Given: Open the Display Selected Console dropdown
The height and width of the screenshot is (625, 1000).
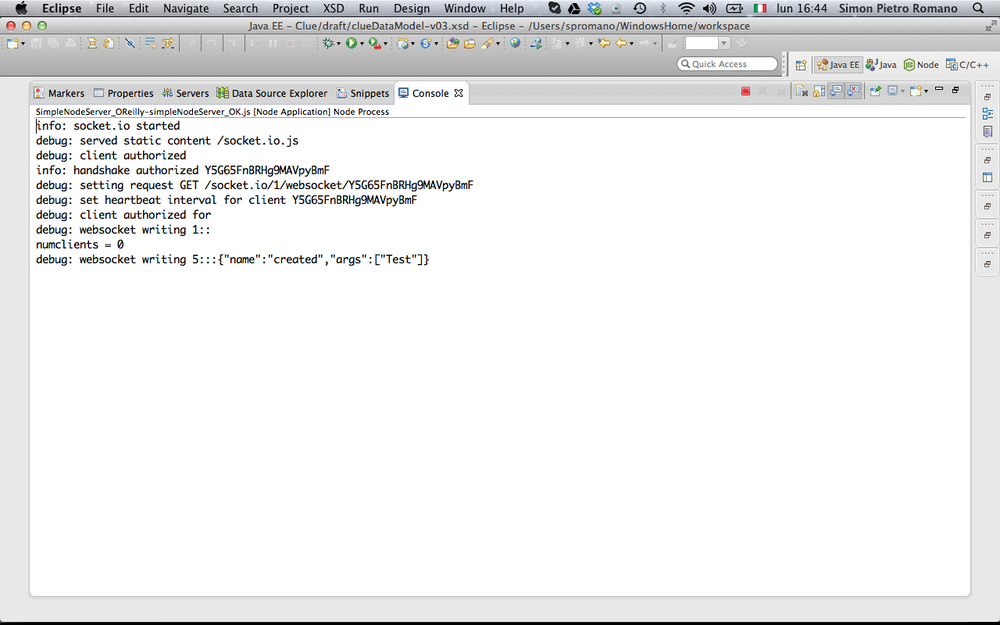Looking at the screenshot, I should pyautogui.click(x=903, y=90).
